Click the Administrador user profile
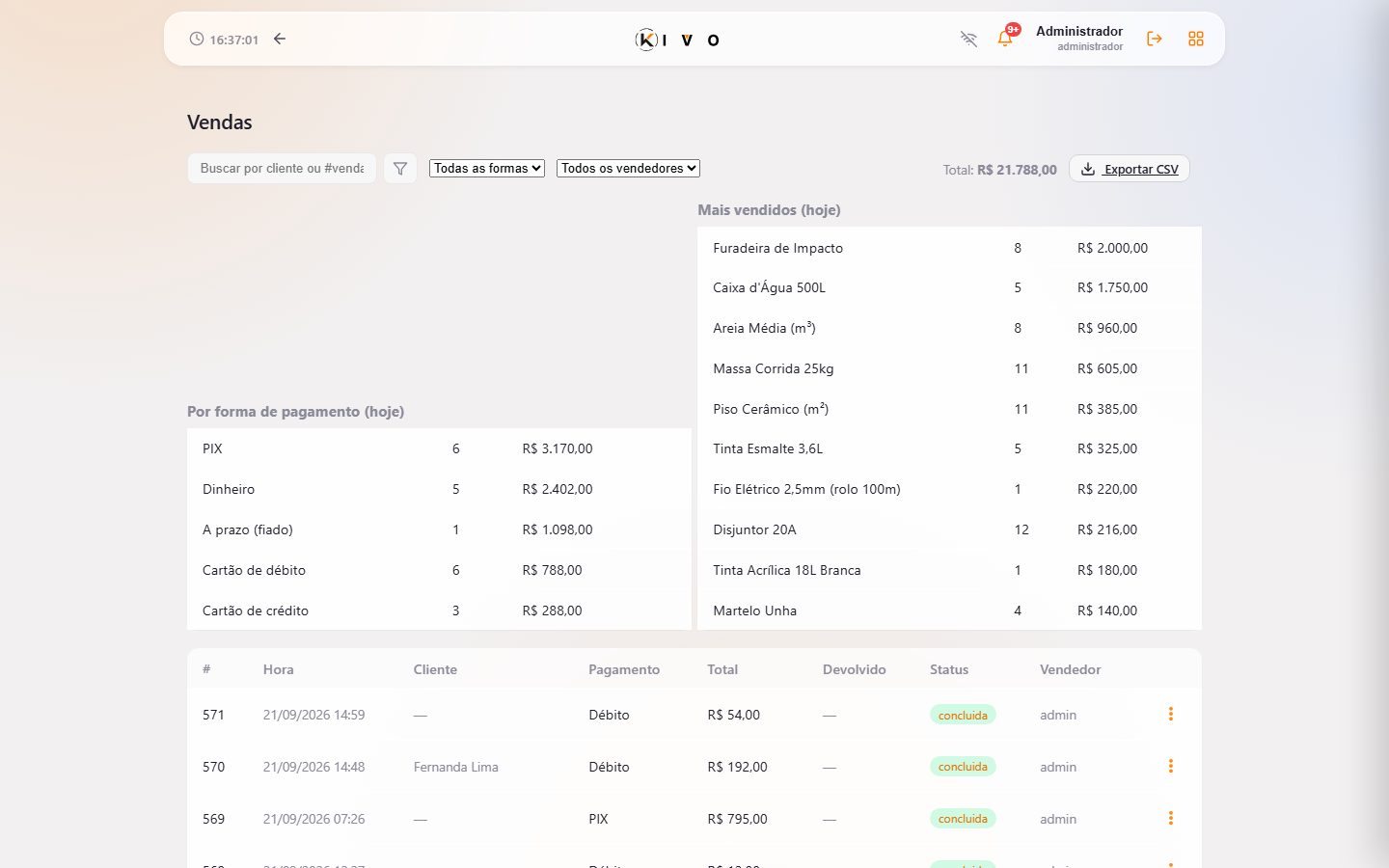The image size is (1389, 868). point(1079,38)
